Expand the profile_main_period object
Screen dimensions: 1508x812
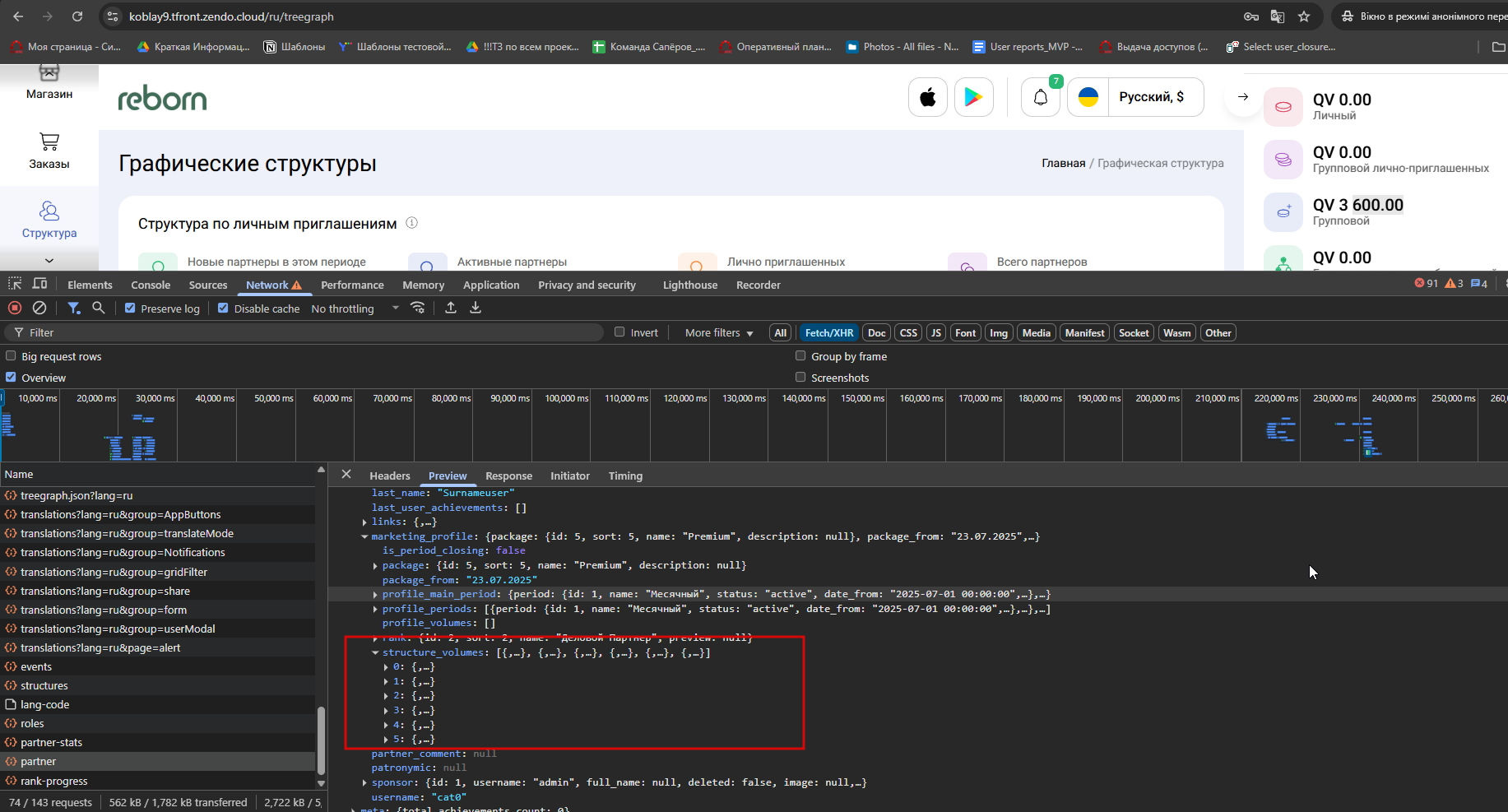tap(375, 595)
